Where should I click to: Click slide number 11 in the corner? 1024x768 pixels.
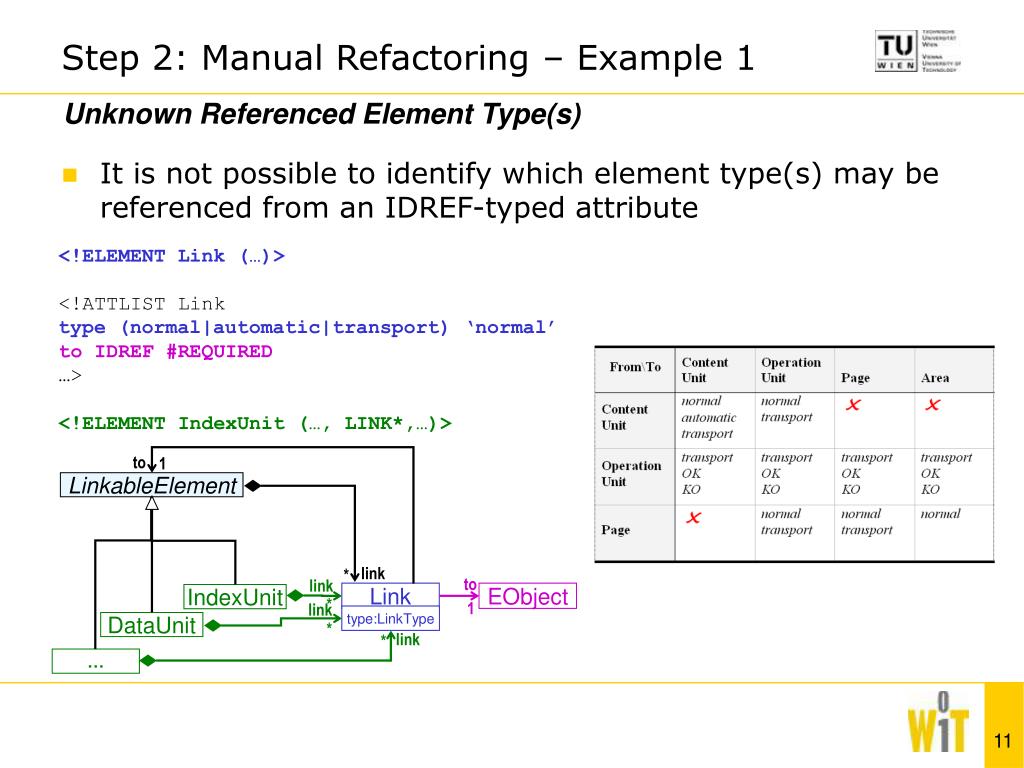click(x=1003, y=740)
